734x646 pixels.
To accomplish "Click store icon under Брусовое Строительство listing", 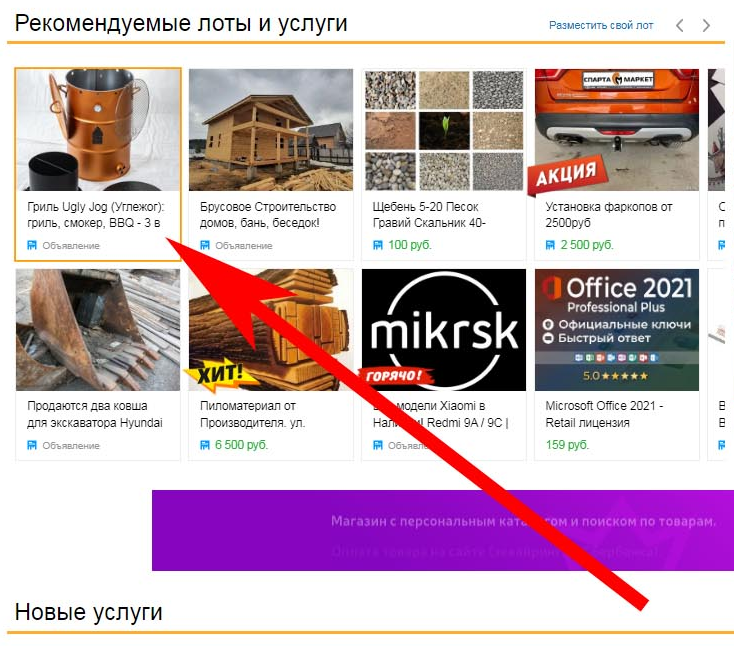I will 205,245.
